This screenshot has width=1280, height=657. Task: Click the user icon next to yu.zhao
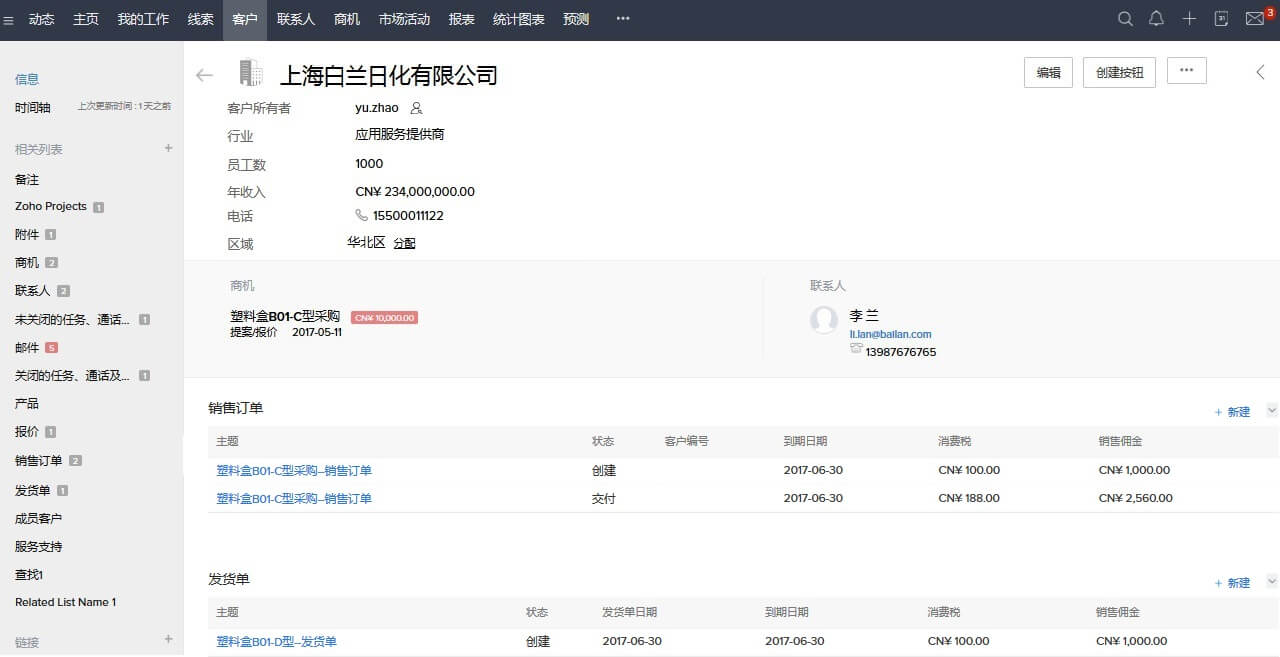point(417,108)
